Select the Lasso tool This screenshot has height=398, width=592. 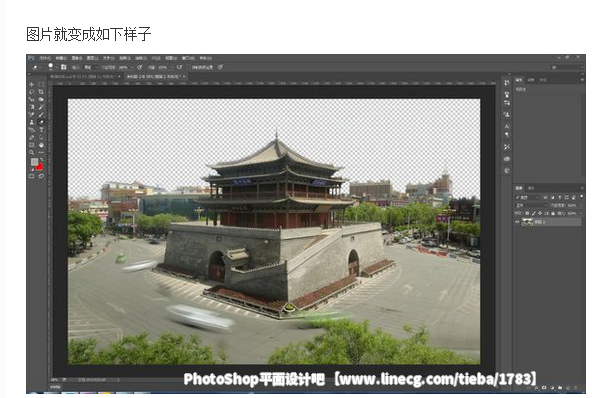coord(32,92)
